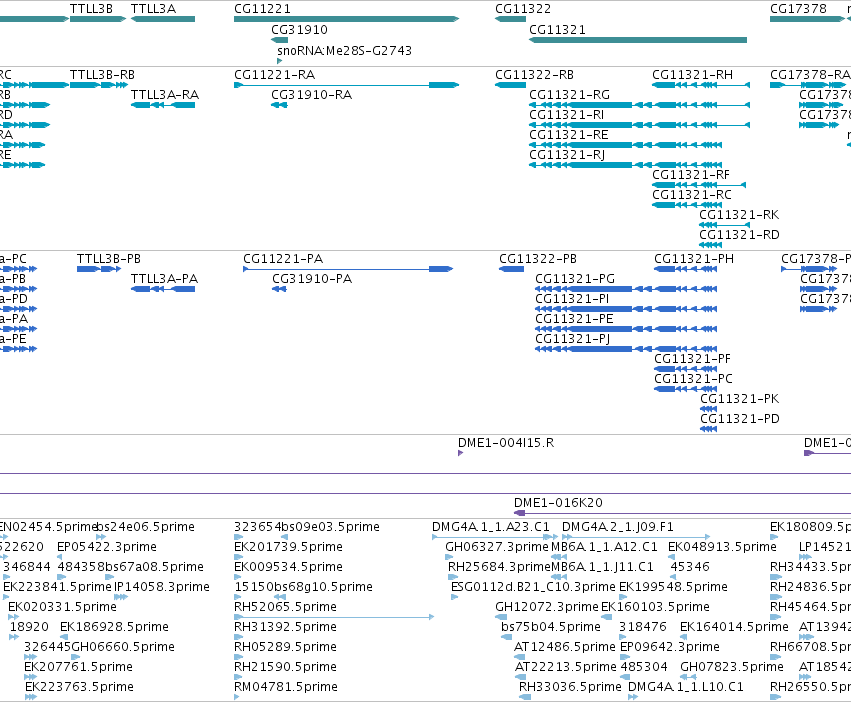Select the TTLL3A gene label
The image size is (851, 702).
153,9
